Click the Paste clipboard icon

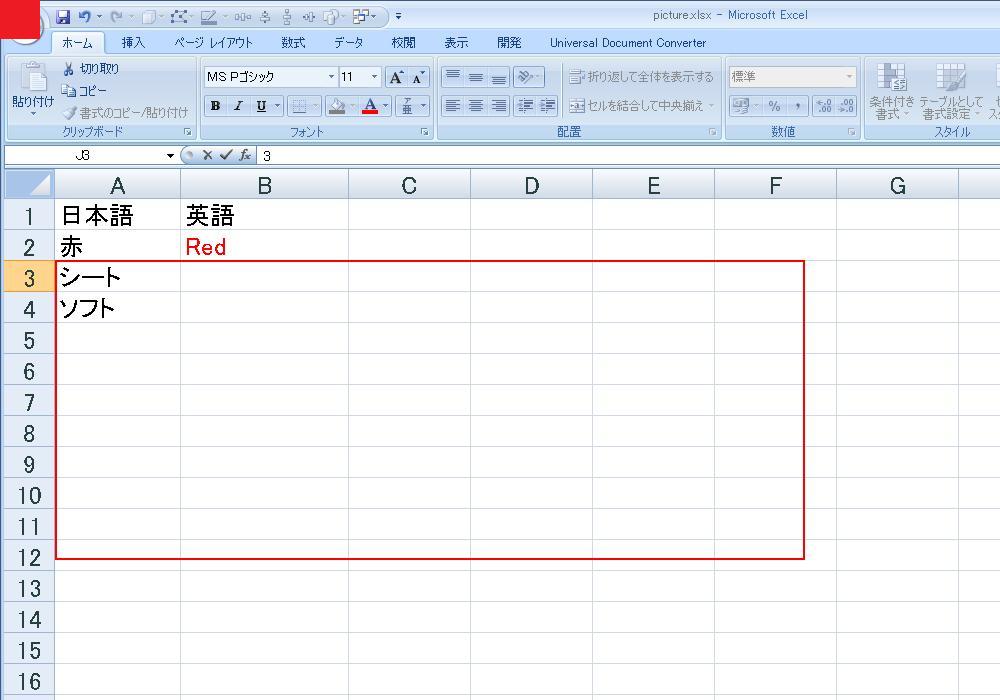pyautogui.click(x=33, y=77)
